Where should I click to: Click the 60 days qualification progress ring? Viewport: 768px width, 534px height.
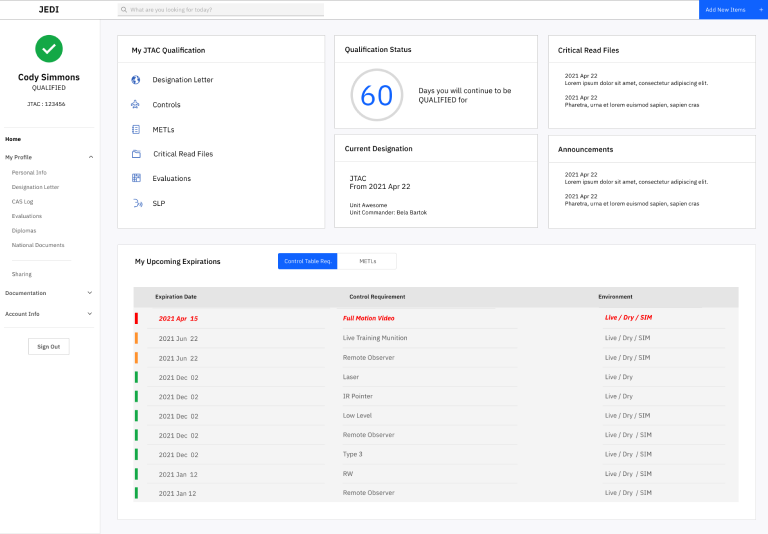[x=376, y=95]
